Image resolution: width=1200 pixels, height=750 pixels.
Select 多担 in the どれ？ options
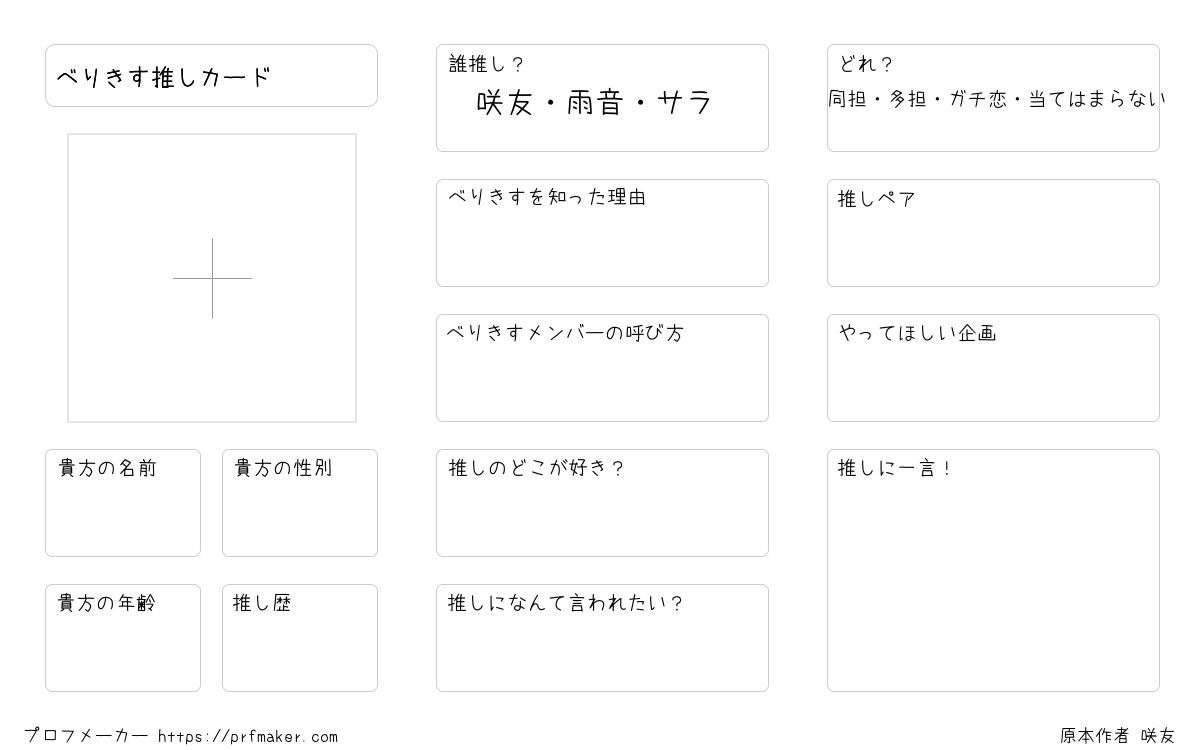[x=907, y=99]
